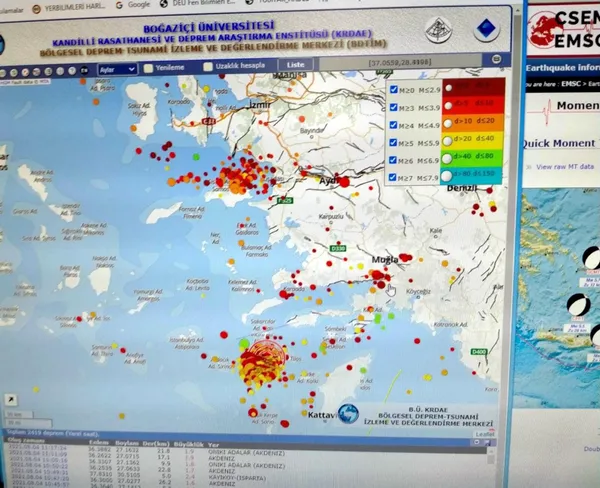Select the red depth swatch below dark red
Screen dimensions: 600x488
coord(474,104)
